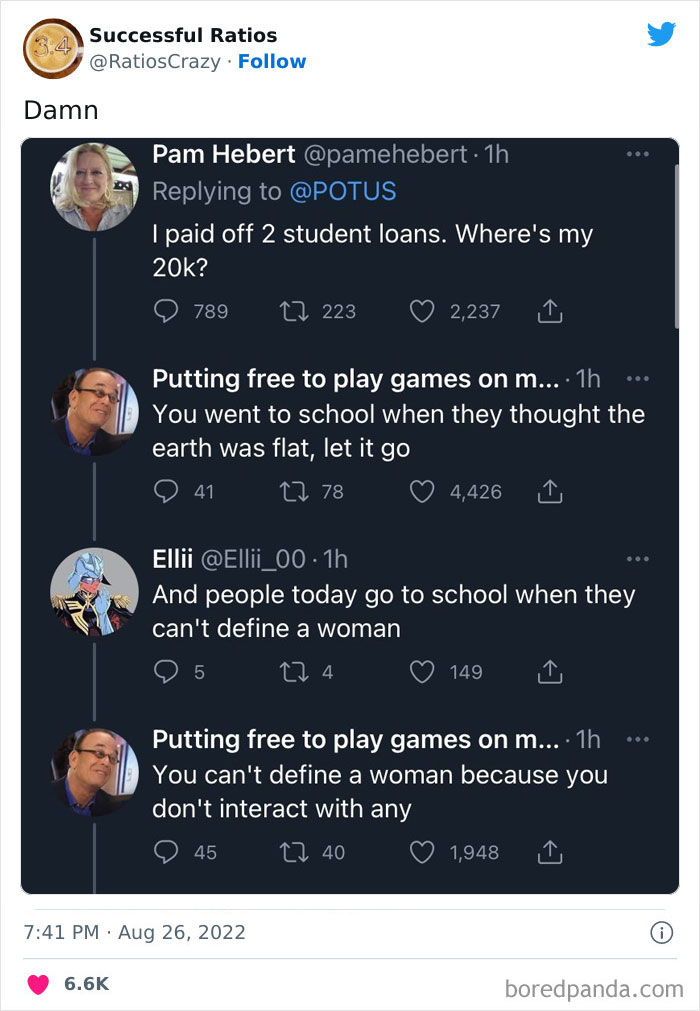
Task: Select the retweet icon showing 40
Action: (293, 852)
